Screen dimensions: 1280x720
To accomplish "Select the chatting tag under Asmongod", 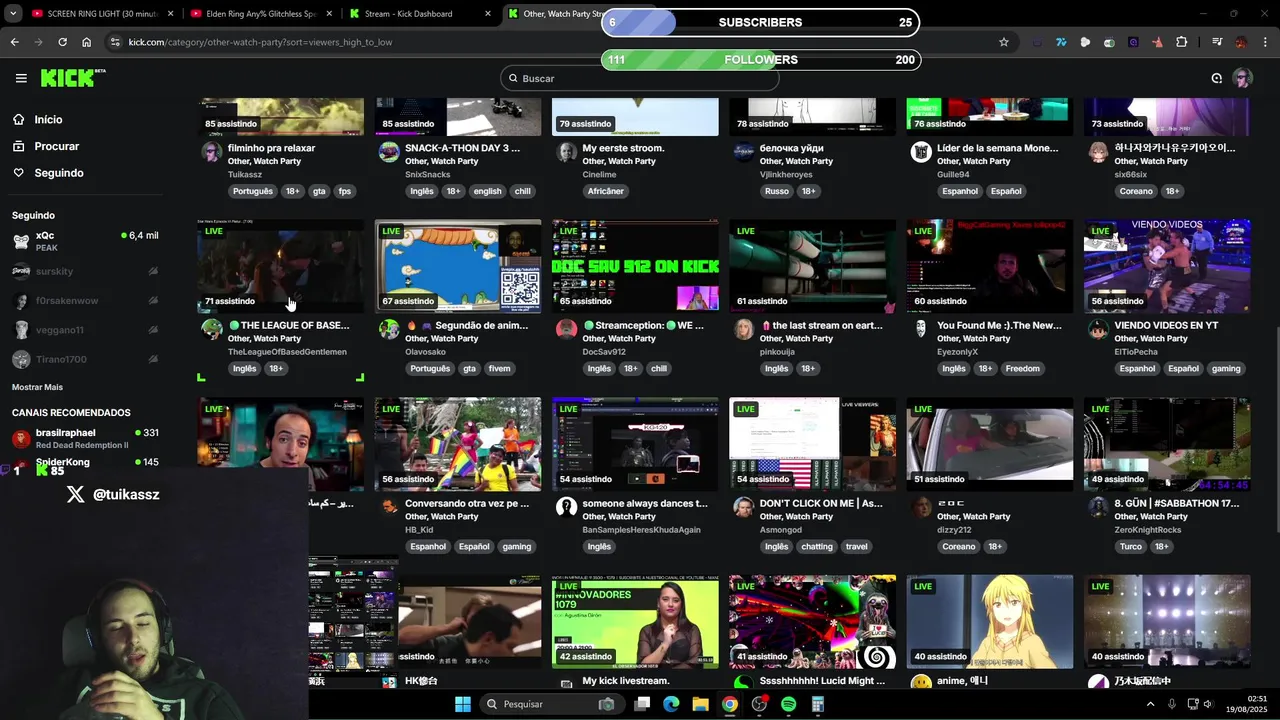I will click(817, 547).
